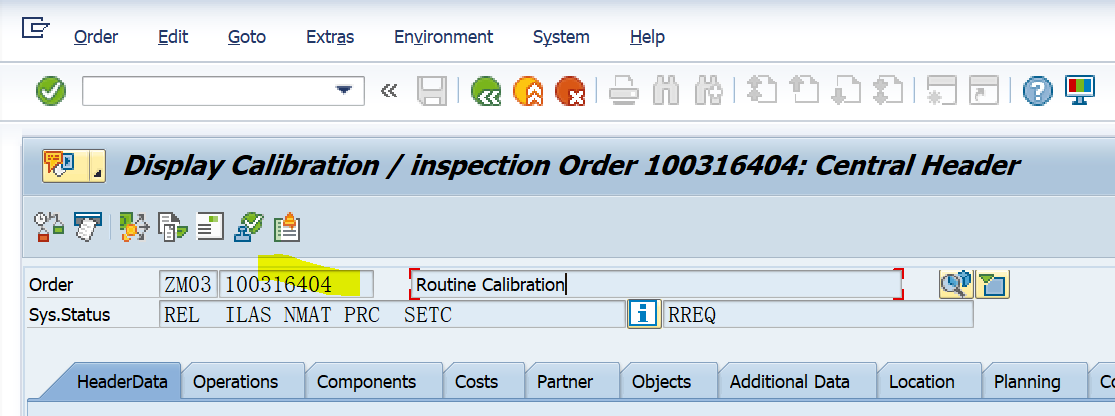Screen dimensions: 1115x416
Task: Click the red Cancel icon
Action: click(570, 91)
